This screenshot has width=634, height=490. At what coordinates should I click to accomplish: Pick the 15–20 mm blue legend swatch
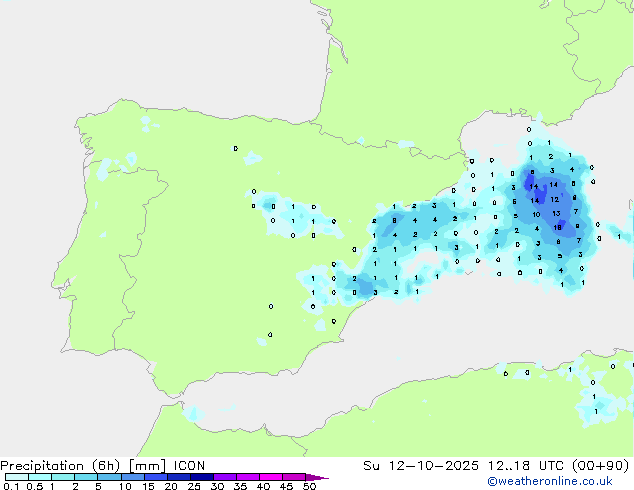point(156,477)
